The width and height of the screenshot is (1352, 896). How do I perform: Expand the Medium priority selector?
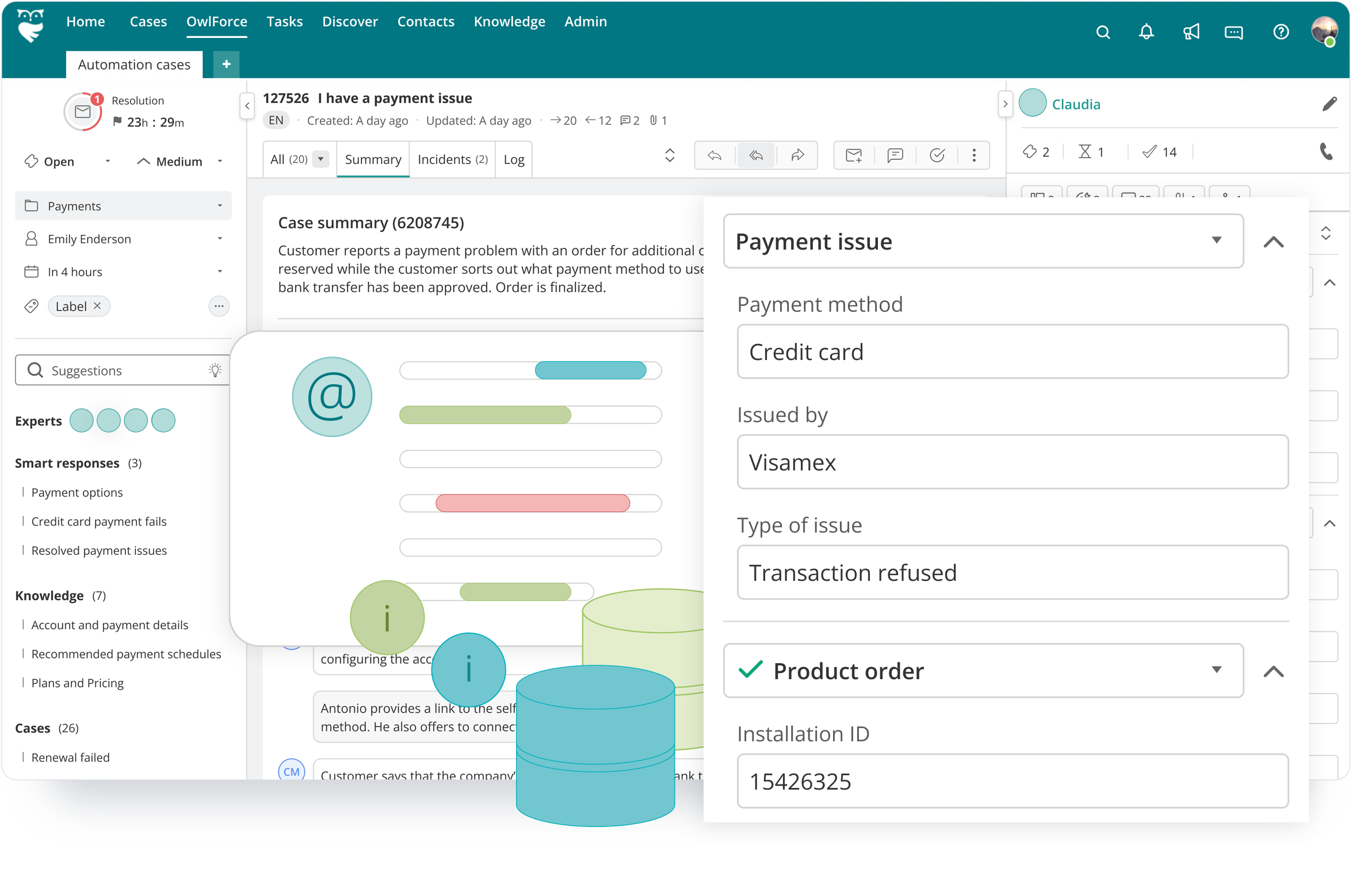click(x=220, y=162)
